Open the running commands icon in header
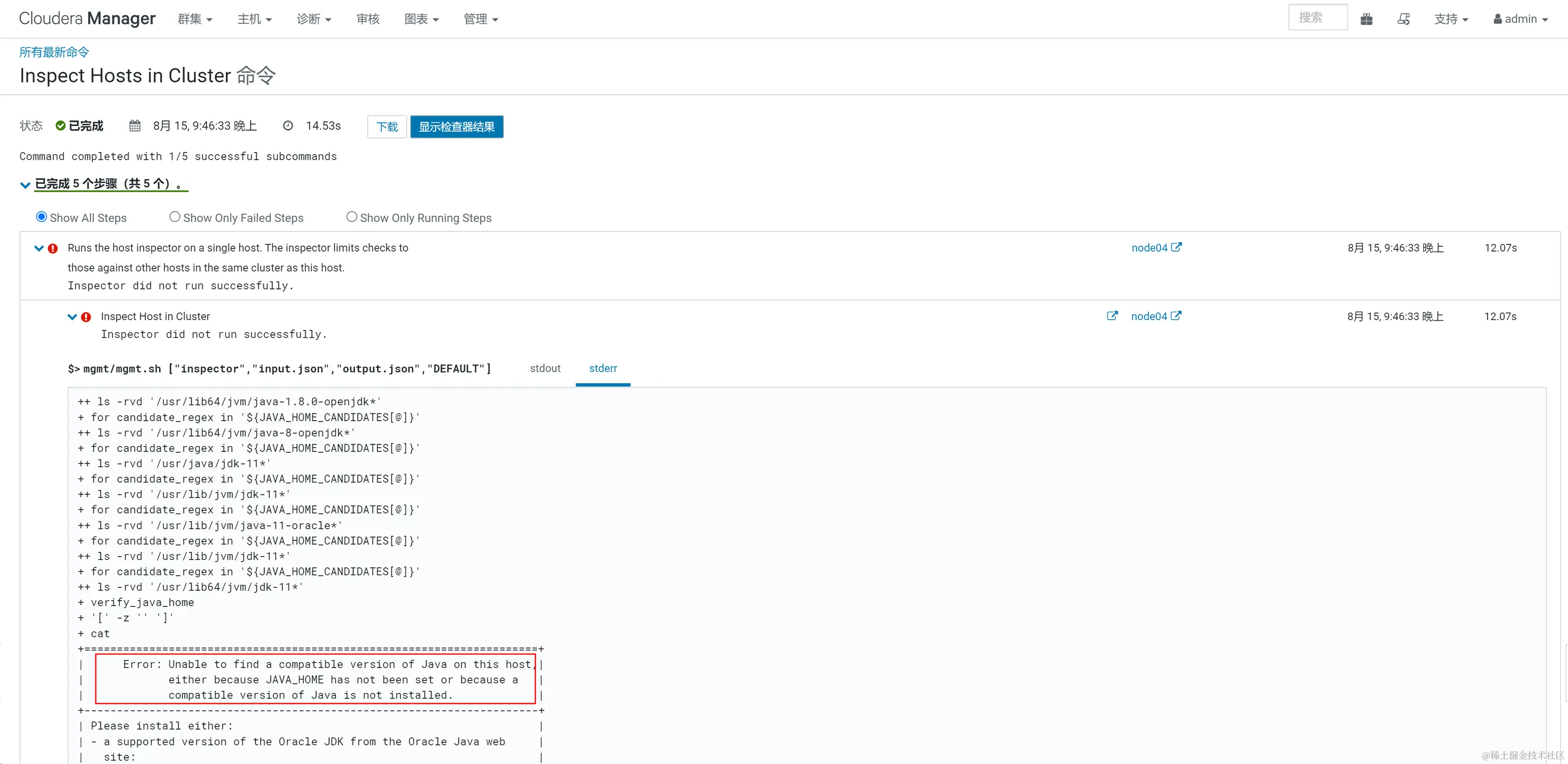The image size is (1568, 764). 1403,19
